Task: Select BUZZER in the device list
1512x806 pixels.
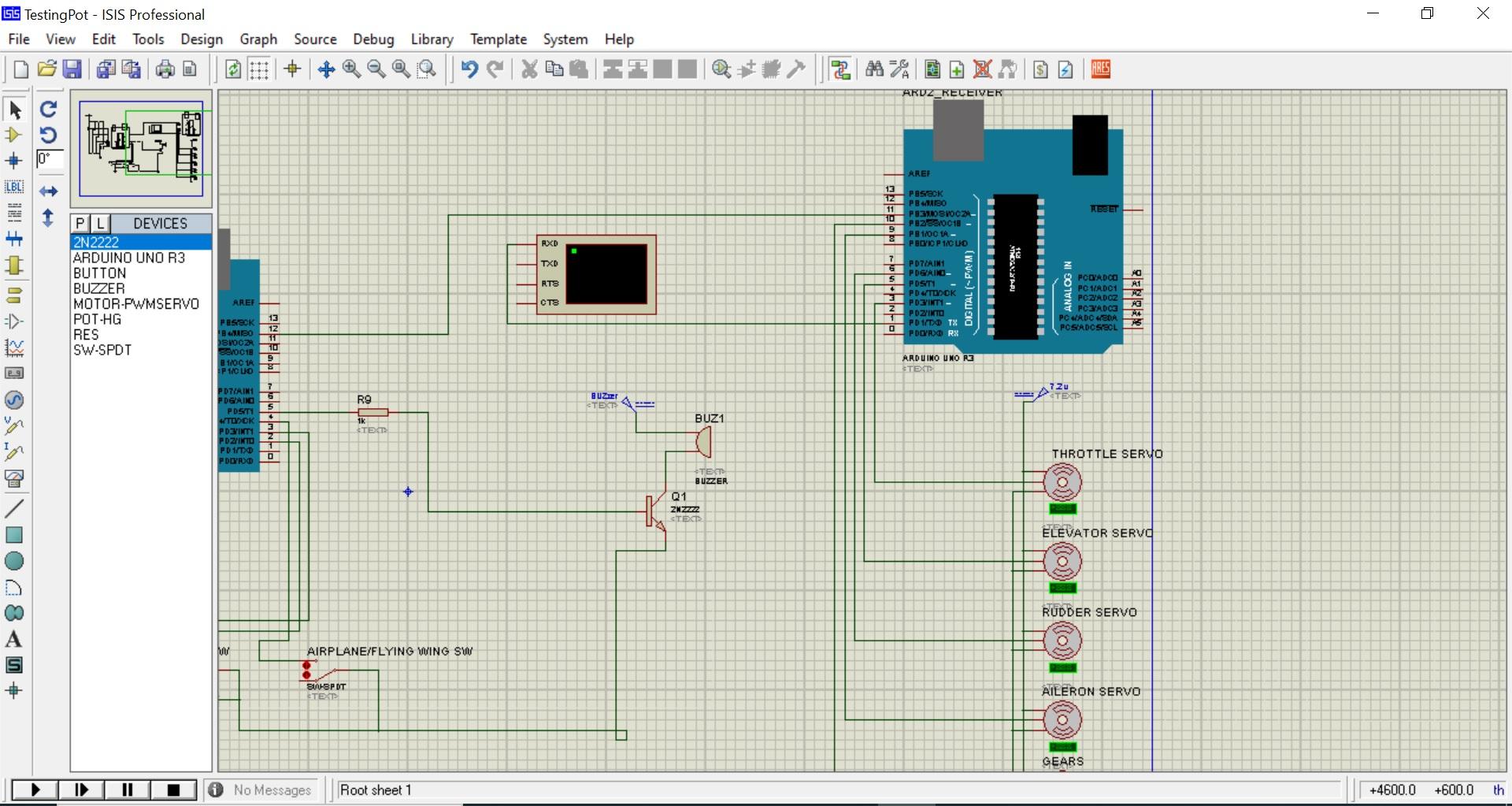Action: pyautogui.click(x=99, y=288)
